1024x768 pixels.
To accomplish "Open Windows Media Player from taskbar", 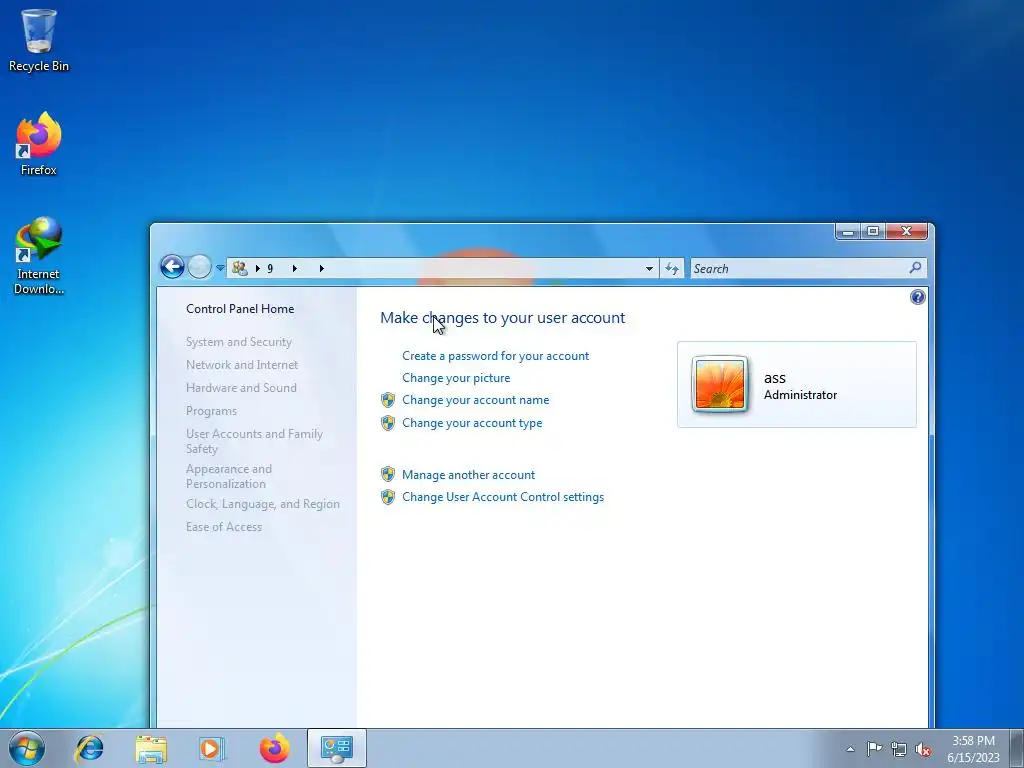I will coord(212,748).
